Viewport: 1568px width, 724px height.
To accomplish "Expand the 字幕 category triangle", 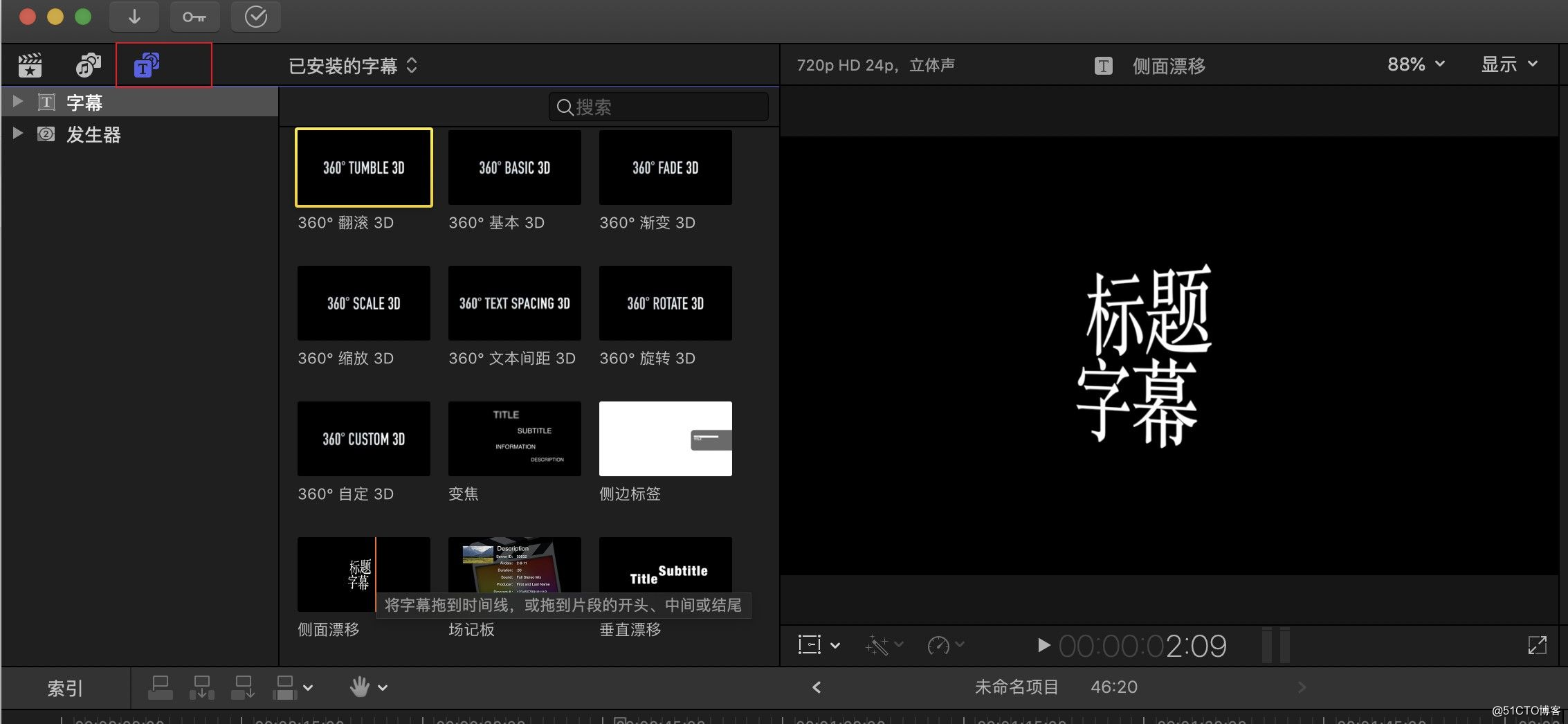I will coord(18,102).
